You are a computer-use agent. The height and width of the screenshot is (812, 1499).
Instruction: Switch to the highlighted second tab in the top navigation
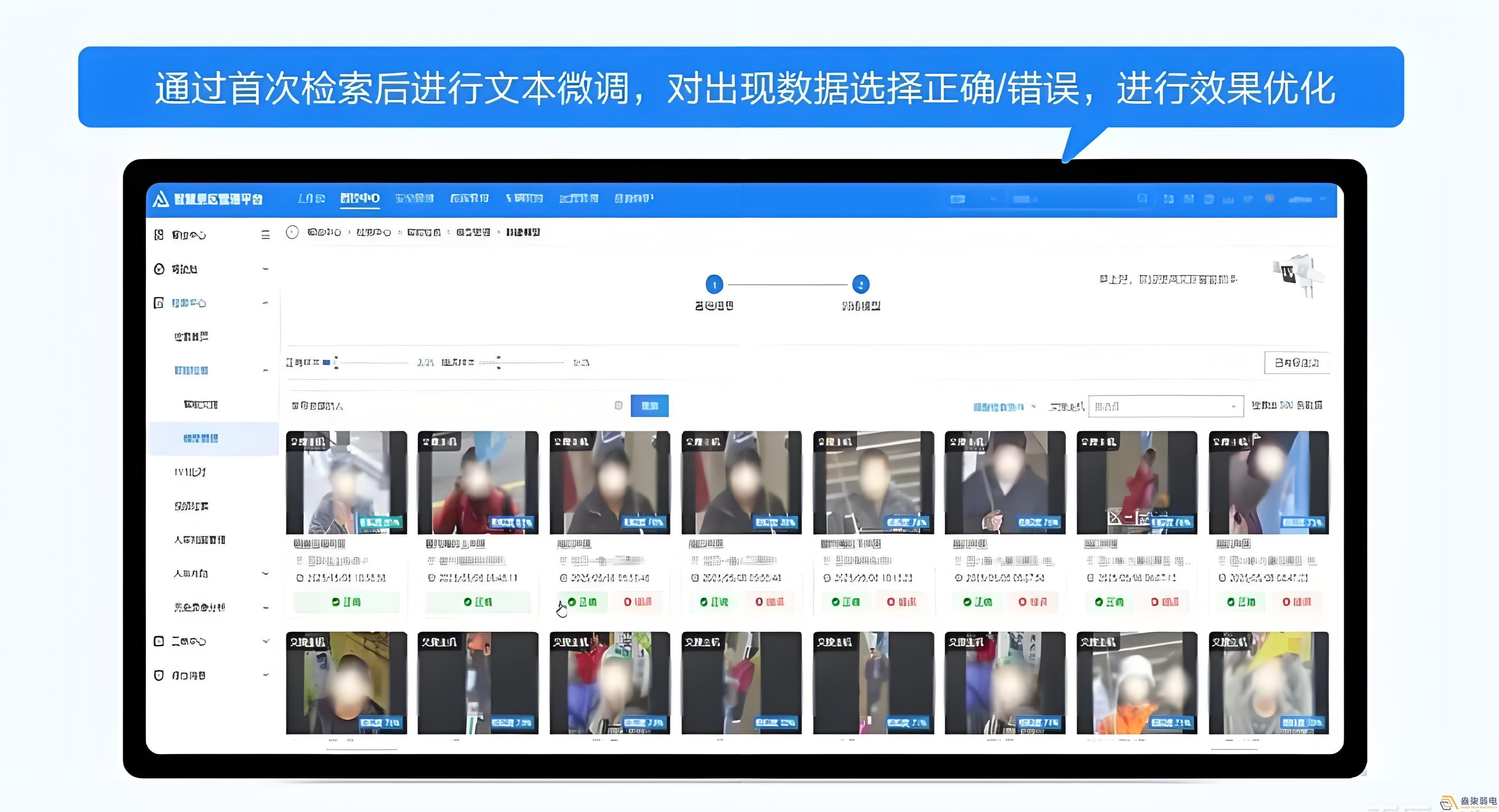click(359, 199)
